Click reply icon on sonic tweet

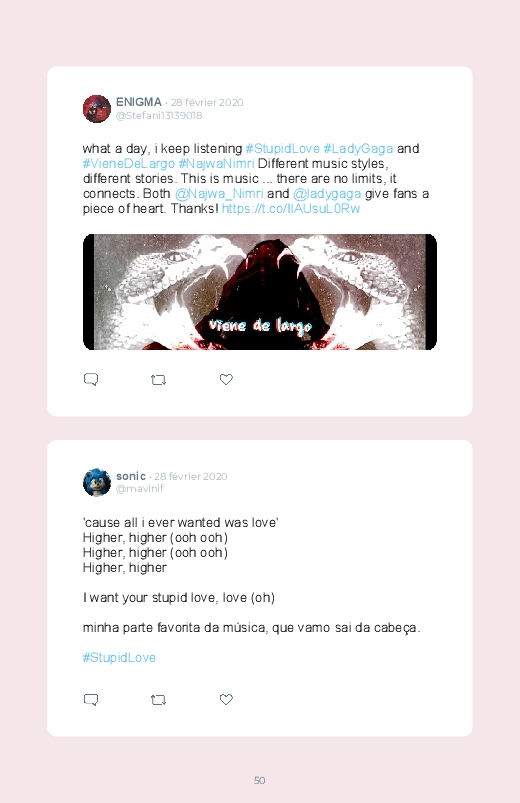click(x=91, y=700)
